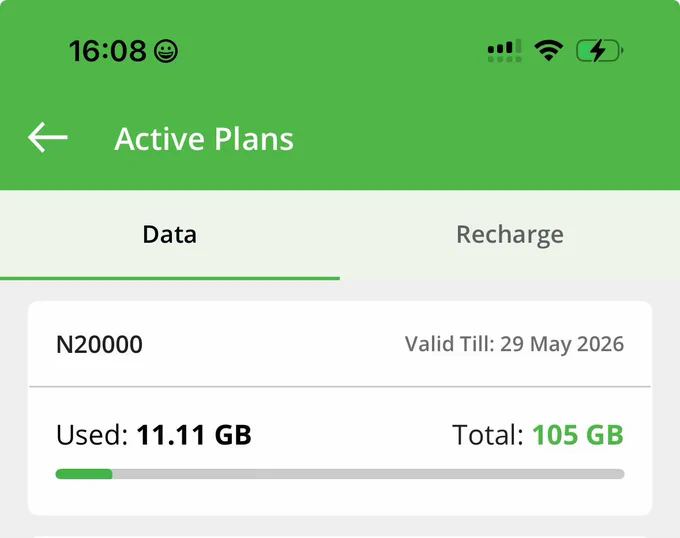
Task: Click the gray unused part of usage bar
Action: pos(368,474)
